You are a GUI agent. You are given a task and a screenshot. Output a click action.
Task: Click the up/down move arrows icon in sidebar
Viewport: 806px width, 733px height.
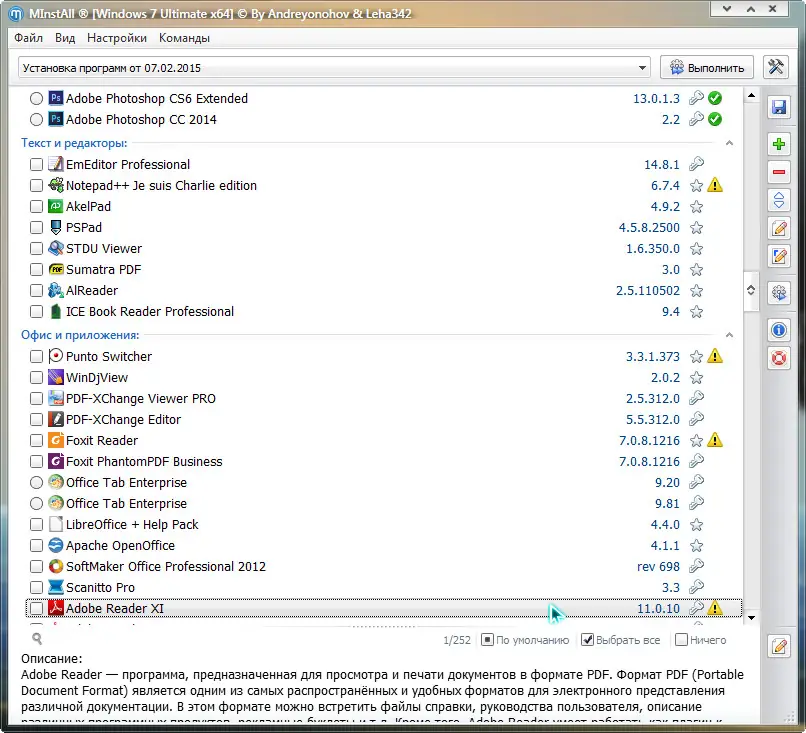(779, 200)
